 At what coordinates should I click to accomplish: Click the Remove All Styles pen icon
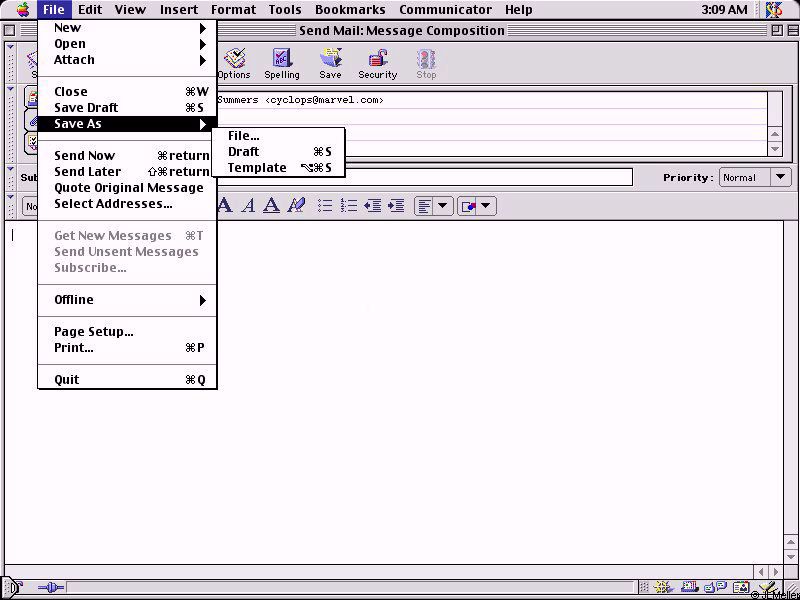(x=296, y=206)
